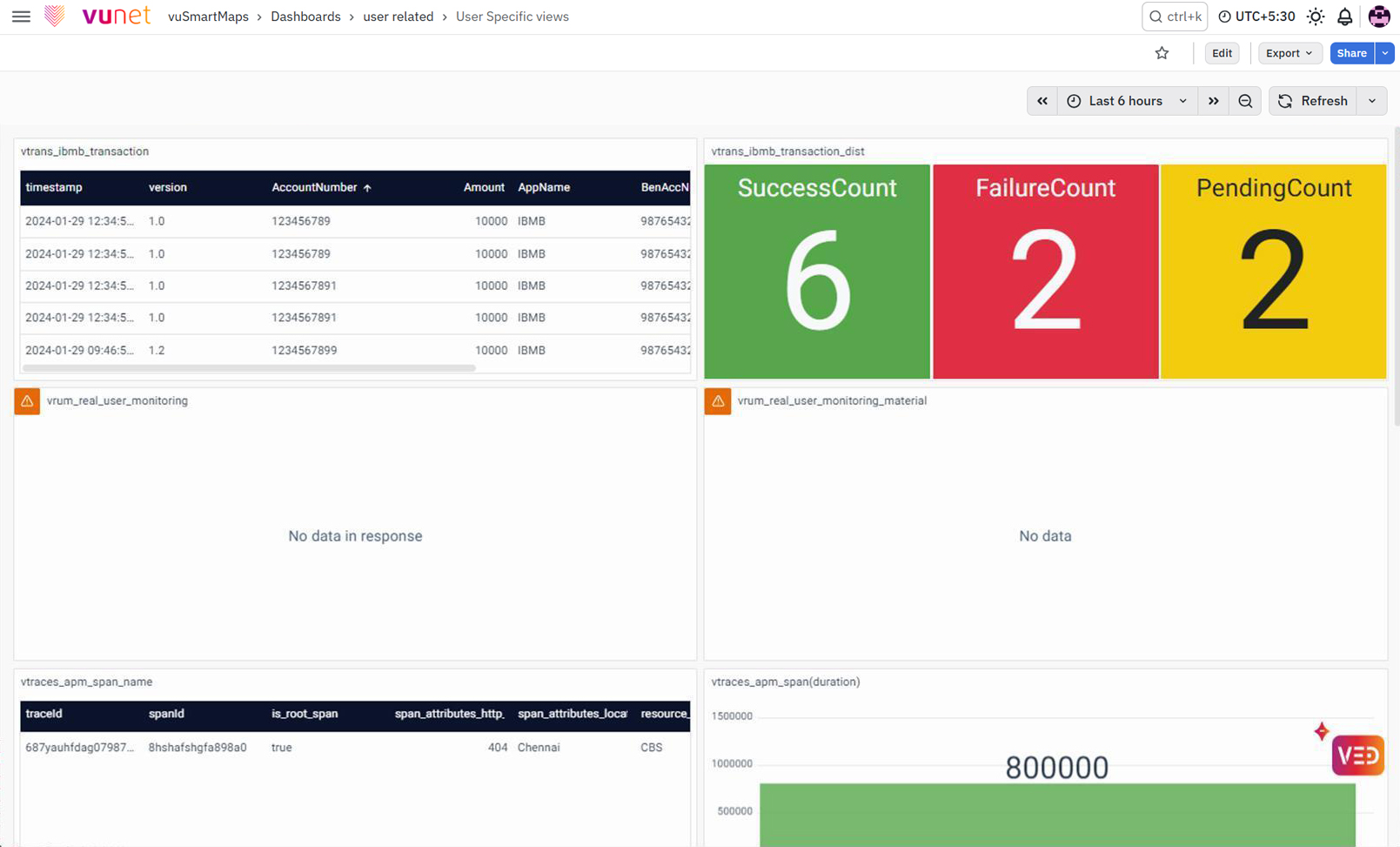
Task: Expand the Share options arrow
Action: click(x=1385, y=53)
